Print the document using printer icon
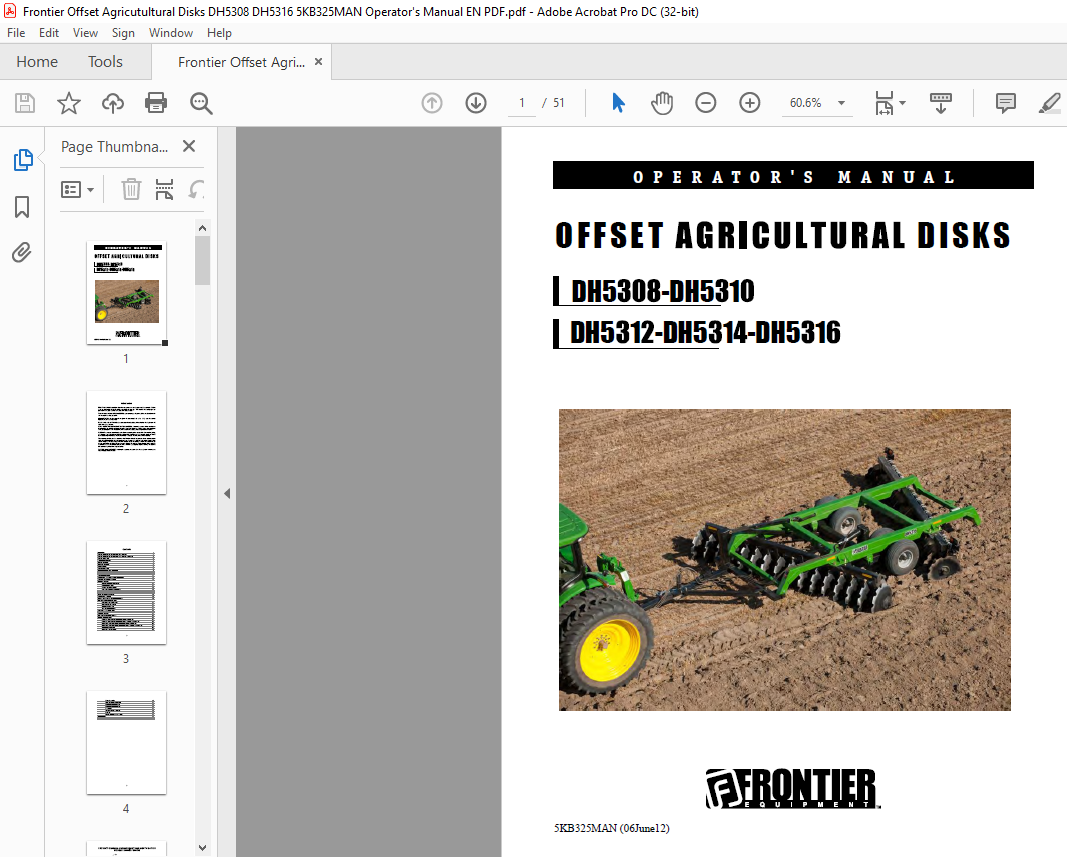The width and height of the screenshot is (1067, 857). [156, 103]
